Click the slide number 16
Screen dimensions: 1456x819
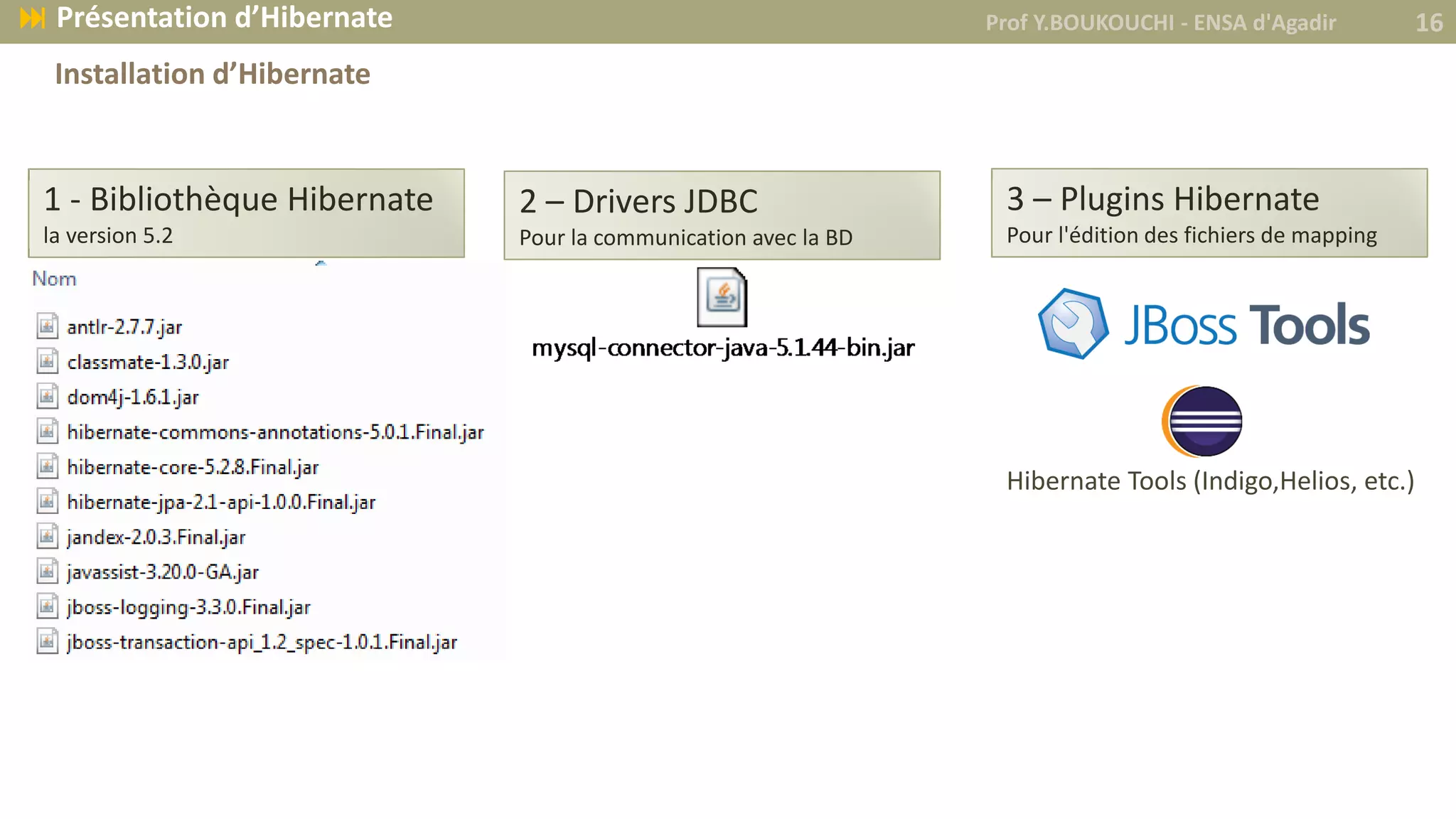(x=1429, y=23)
